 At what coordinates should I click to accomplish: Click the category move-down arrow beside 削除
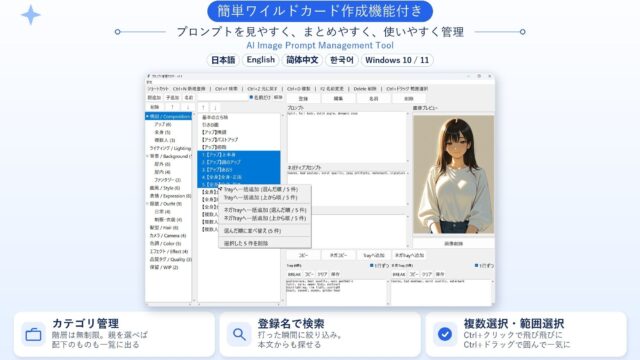[187, 107]
